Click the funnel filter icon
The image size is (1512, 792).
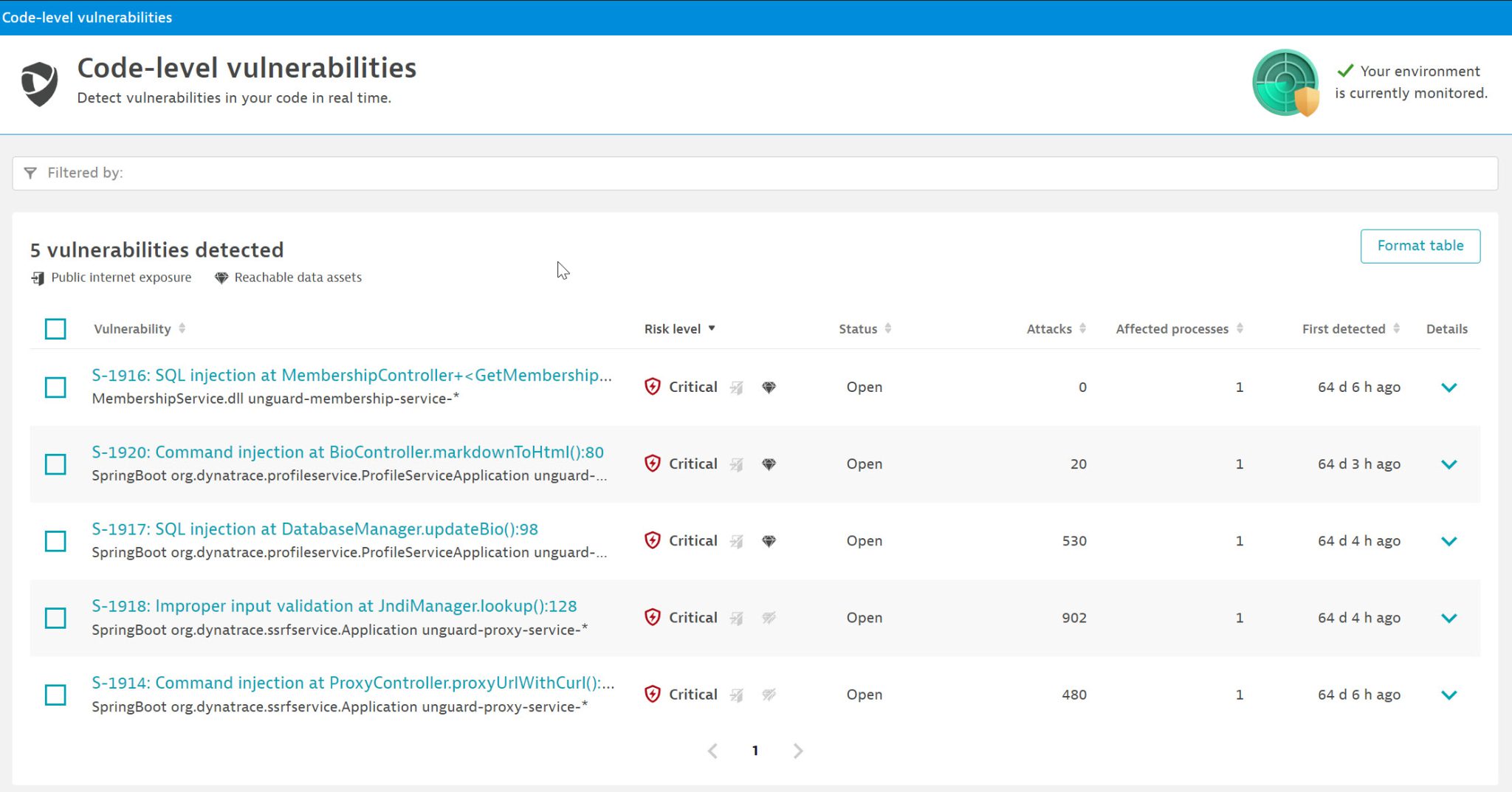click(30, 173)
